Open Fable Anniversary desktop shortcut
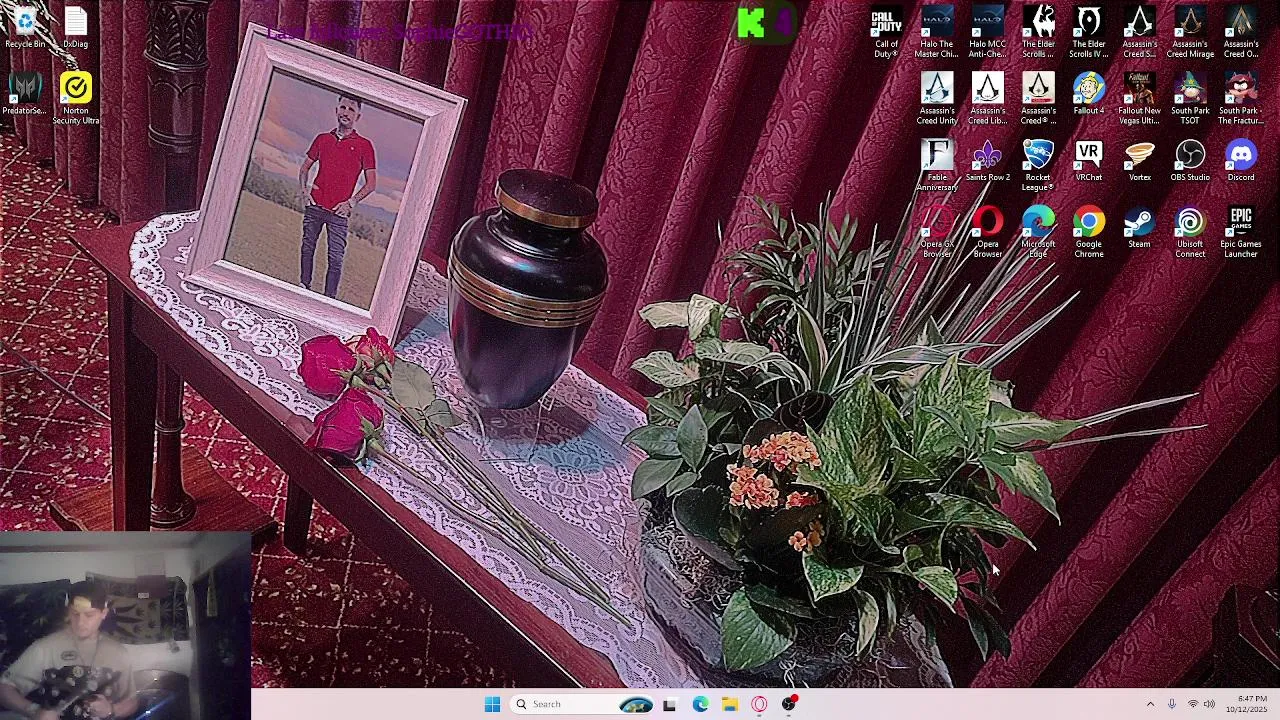Viewport: 1280px width, 720px height. tap(937, 165)
